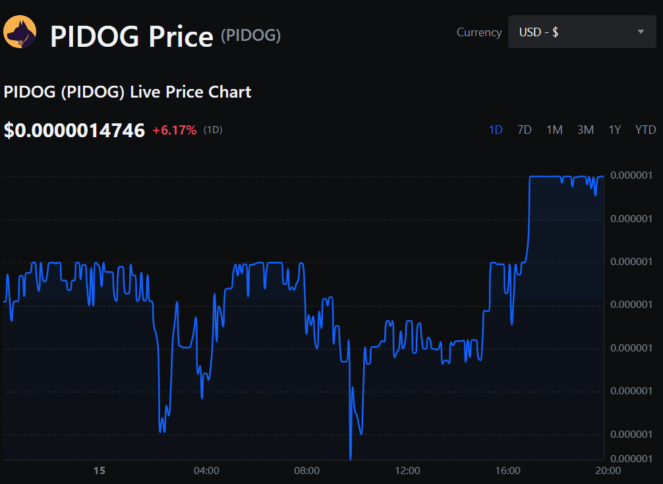Image resolution: width=663 pixels, height=484 pixels.
Task: Click the Currency label
Action: coord(479,33)
